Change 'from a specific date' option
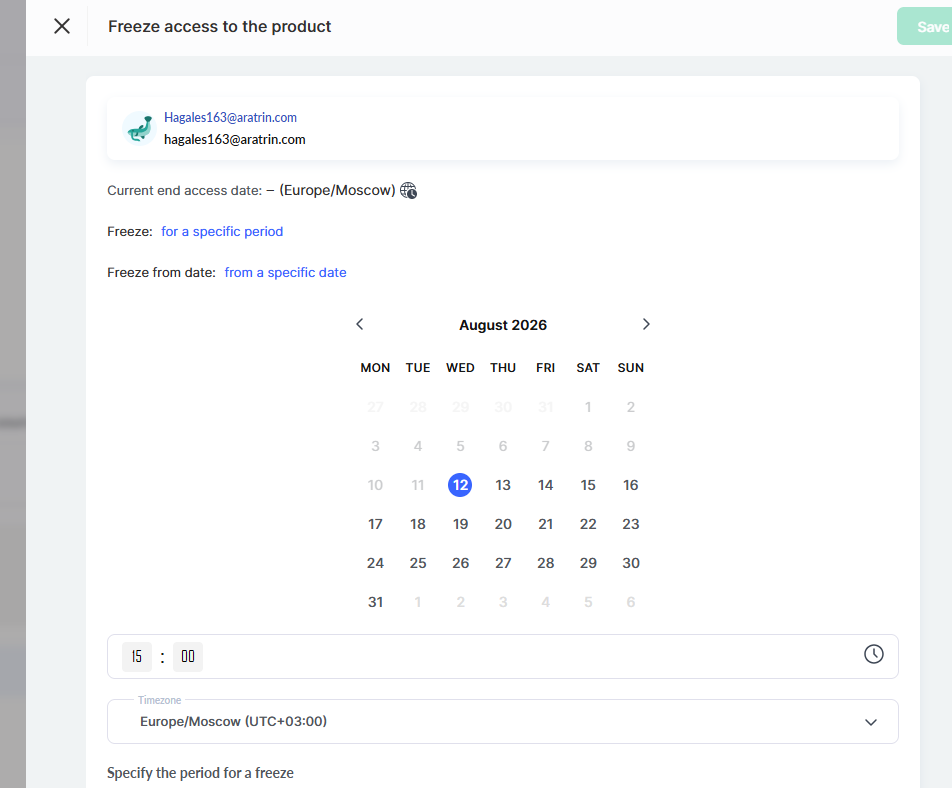Screen dimensions: 952x788 tap(285, 273)
